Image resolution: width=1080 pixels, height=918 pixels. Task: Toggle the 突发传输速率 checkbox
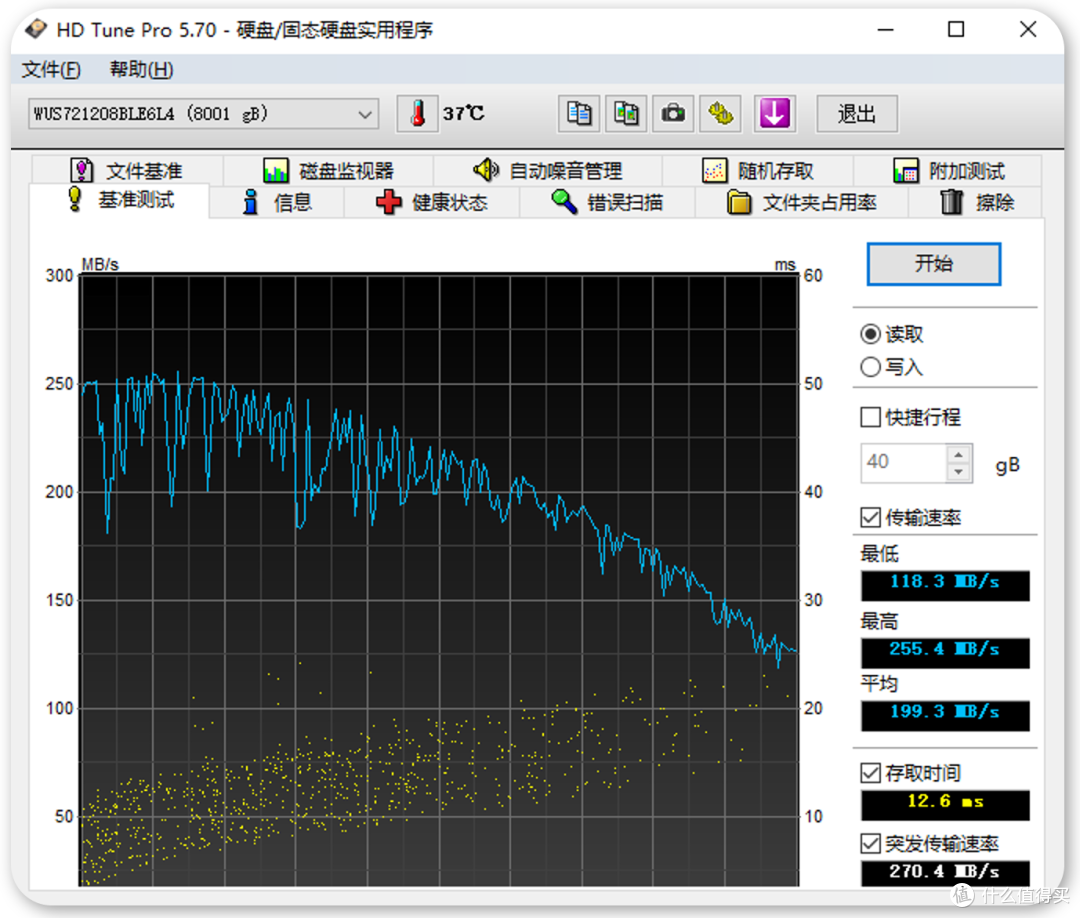click(x=871, y=844)
